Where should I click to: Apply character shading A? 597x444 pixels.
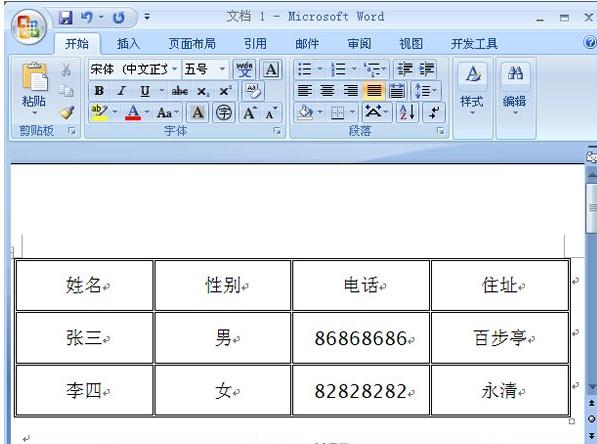(198, 113)
